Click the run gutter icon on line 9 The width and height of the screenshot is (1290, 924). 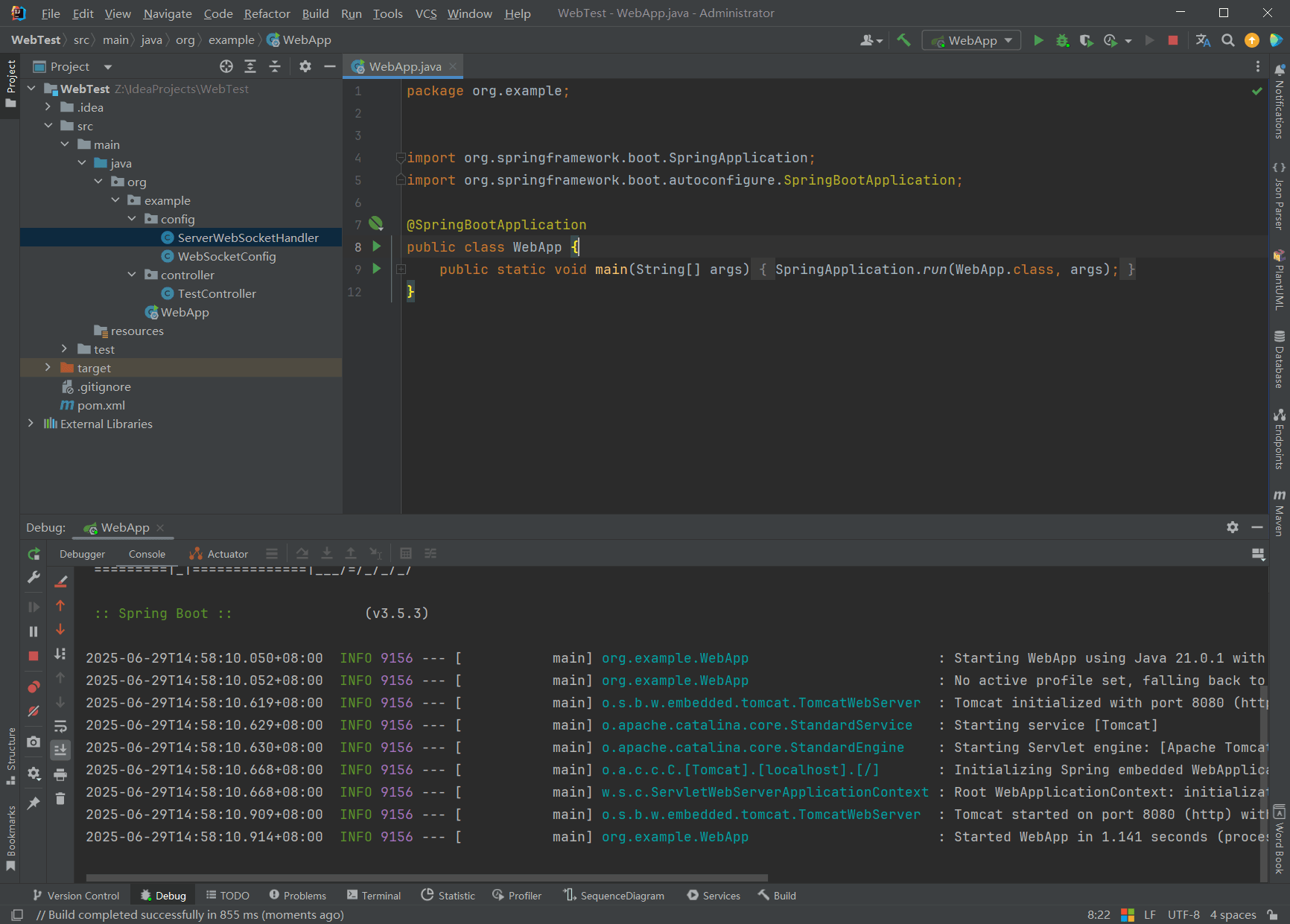point(376,269)
